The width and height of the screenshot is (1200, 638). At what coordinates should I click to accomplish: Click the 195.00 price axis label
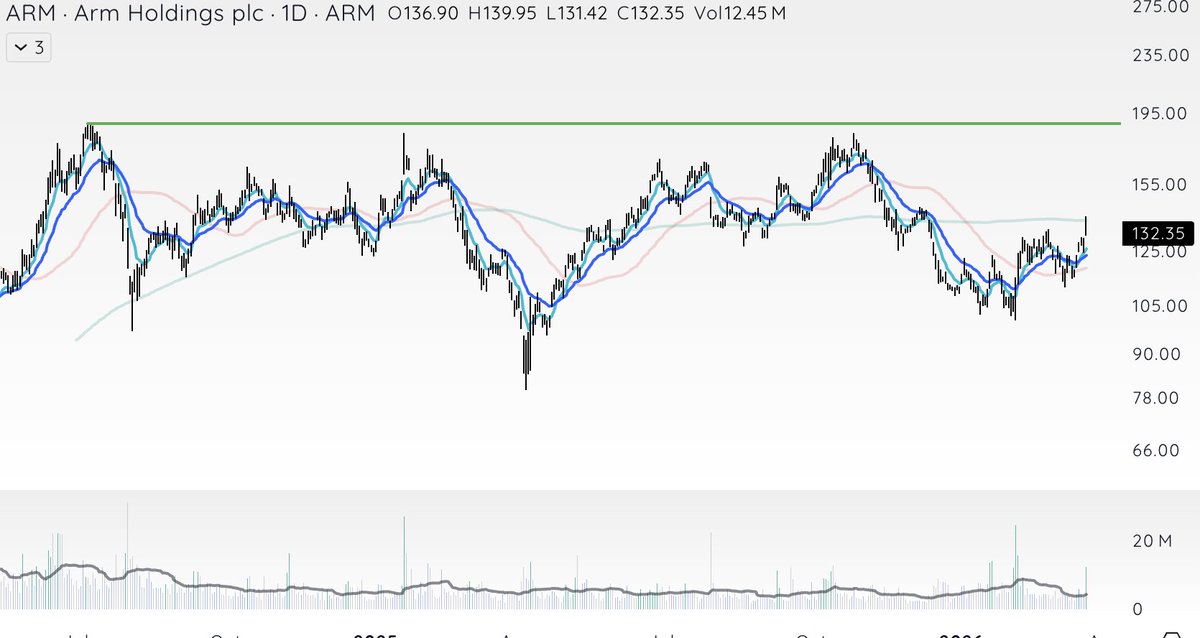pyautogui.click(x=1160, y=114)
